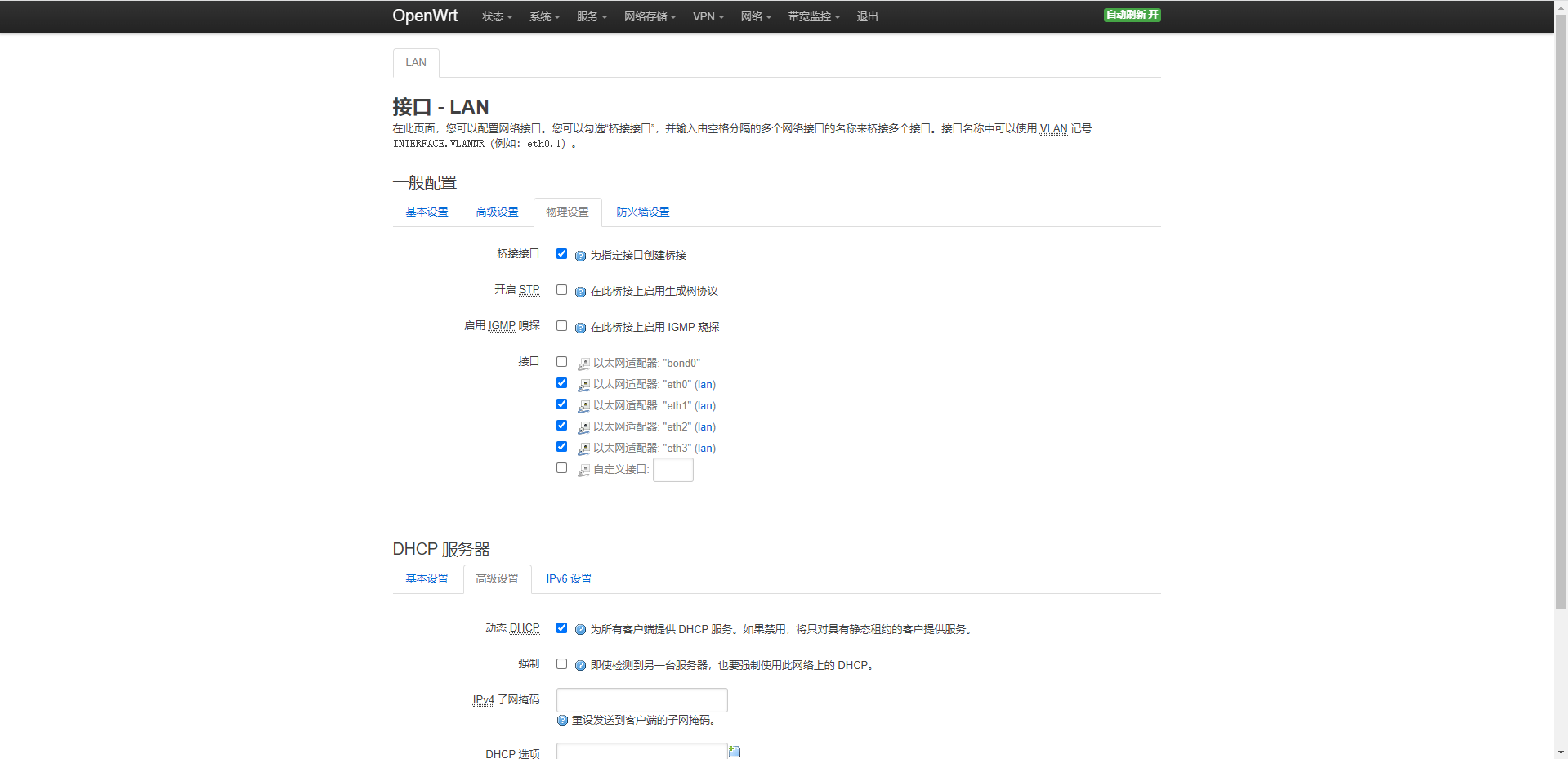Click the help icon beside 强制 description

580,666
